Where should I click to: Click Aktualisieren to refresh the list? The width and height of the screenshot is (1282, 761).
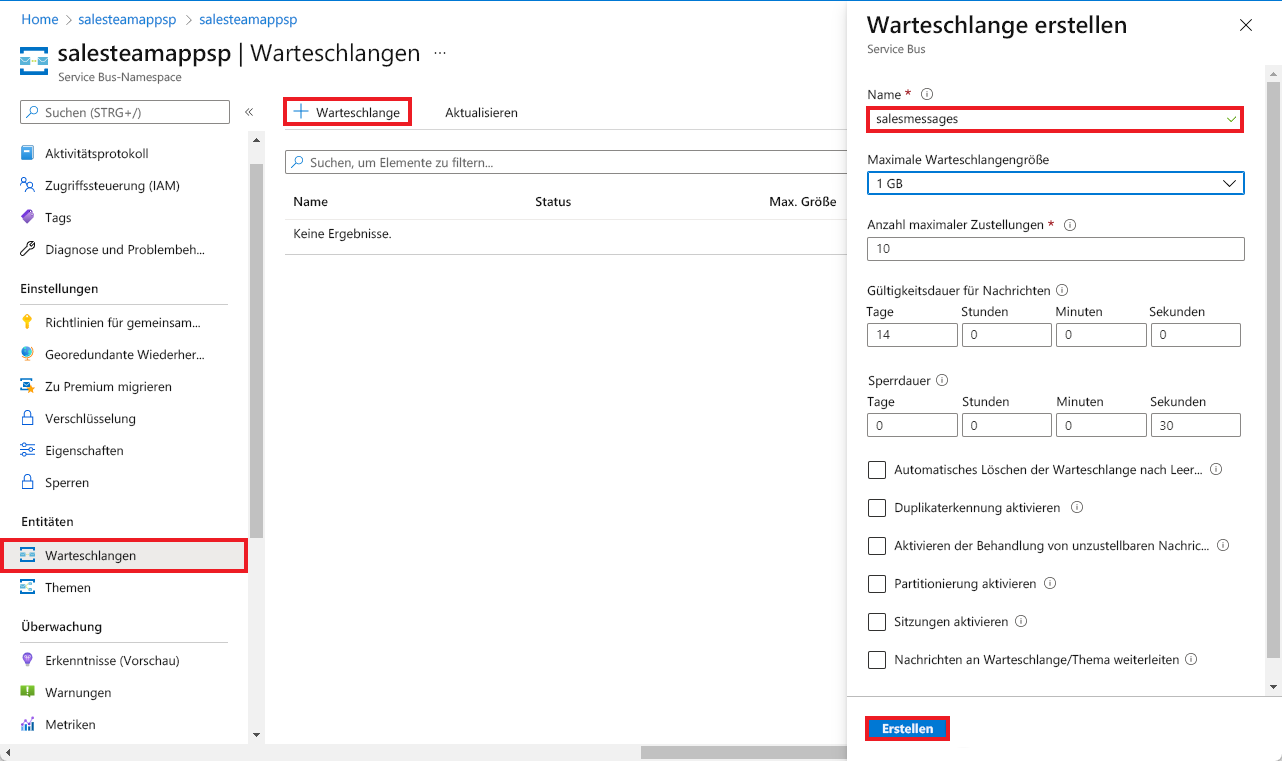tap(481, 113)
